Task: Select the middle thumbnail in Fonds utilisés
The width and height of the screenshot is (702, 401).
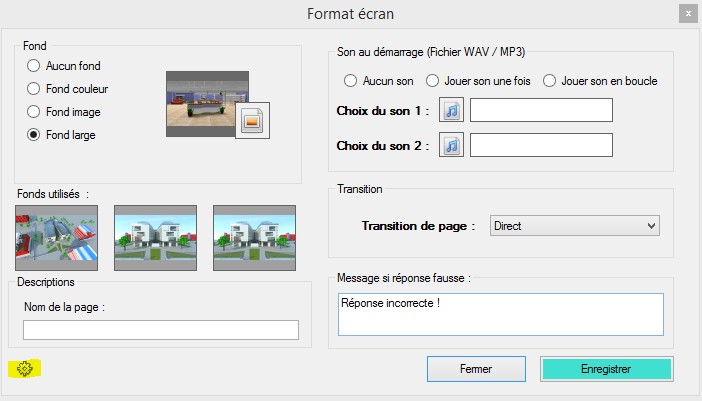Action: click(155, 238)
